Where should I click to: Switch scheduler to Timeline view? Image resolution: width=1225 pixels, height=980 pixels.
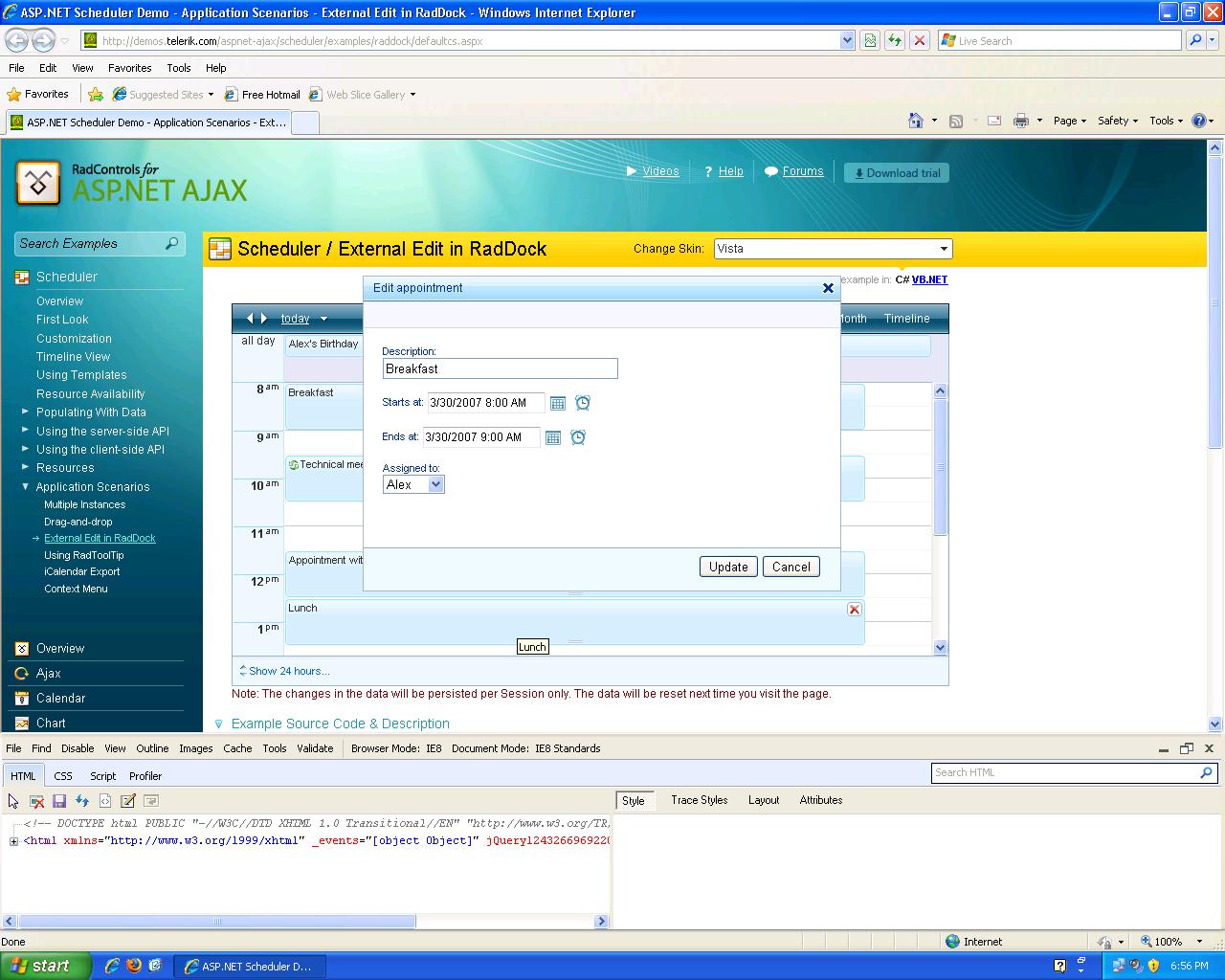tap(906, 319)
